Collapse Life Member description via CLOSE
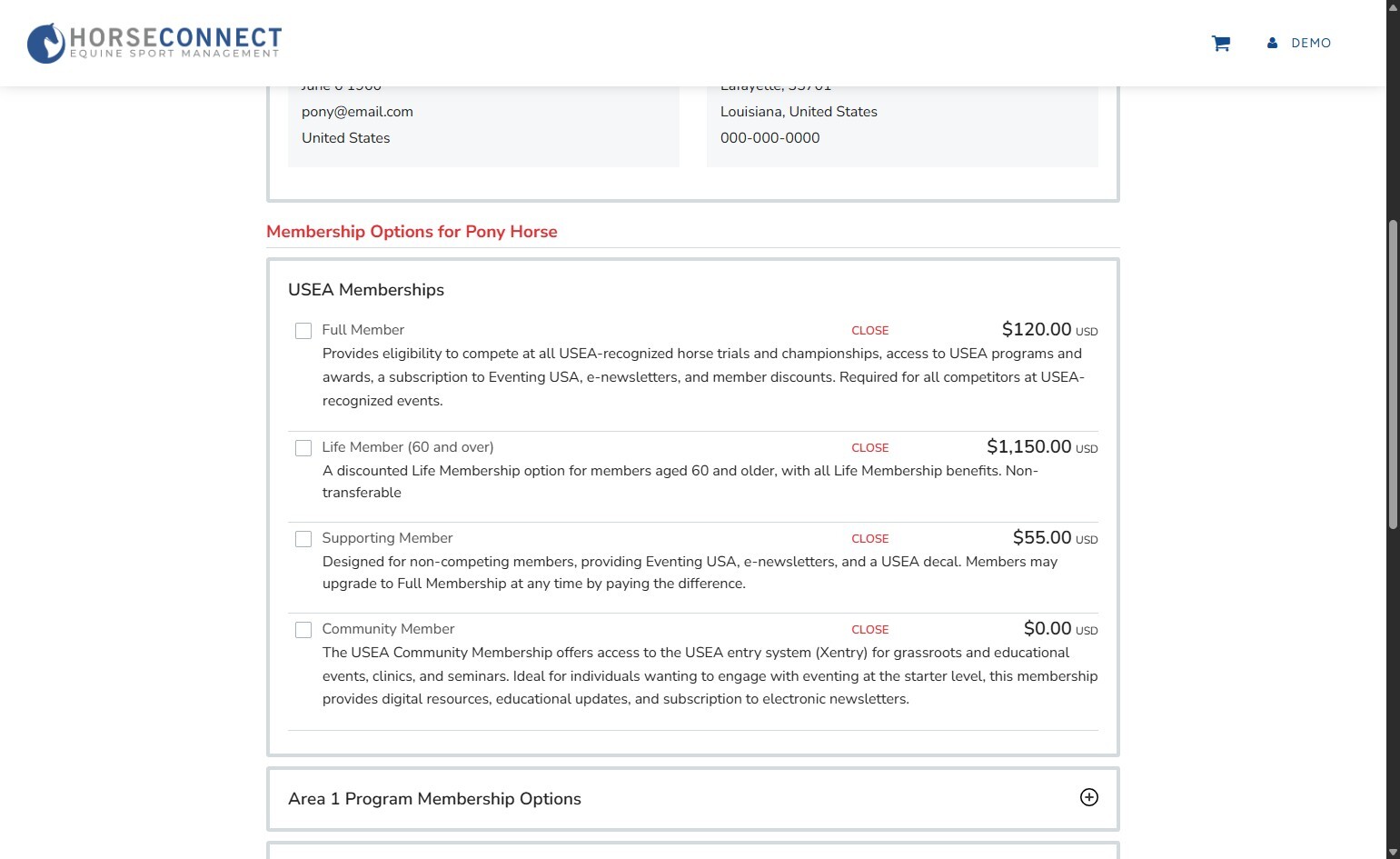The height and width of the screenshot is (859, 1400). [x=869, y=448]
